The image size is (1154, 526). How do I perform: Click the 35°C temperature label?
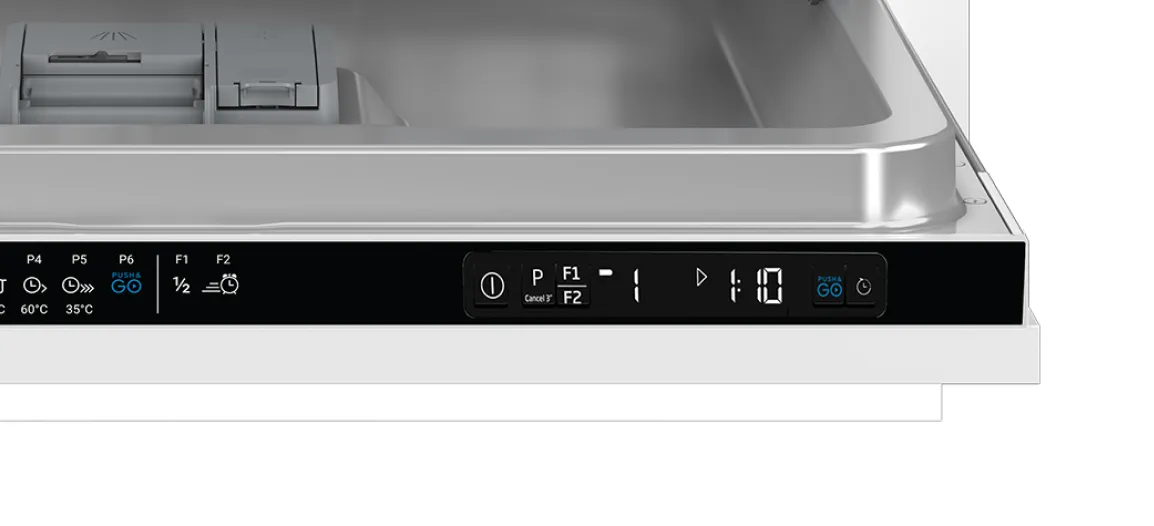79,310
